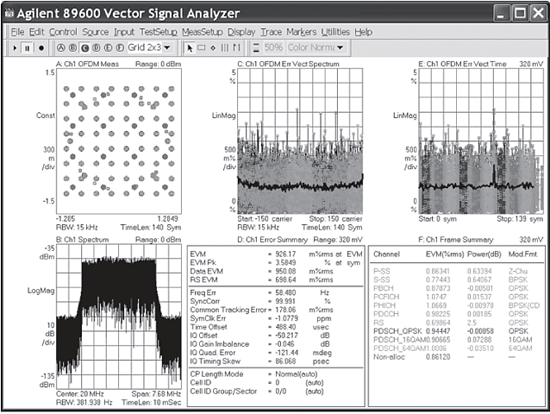Maximize the Vector Signal Analyzer window
This screenshot has height=414, width=550.
(519, 14)
